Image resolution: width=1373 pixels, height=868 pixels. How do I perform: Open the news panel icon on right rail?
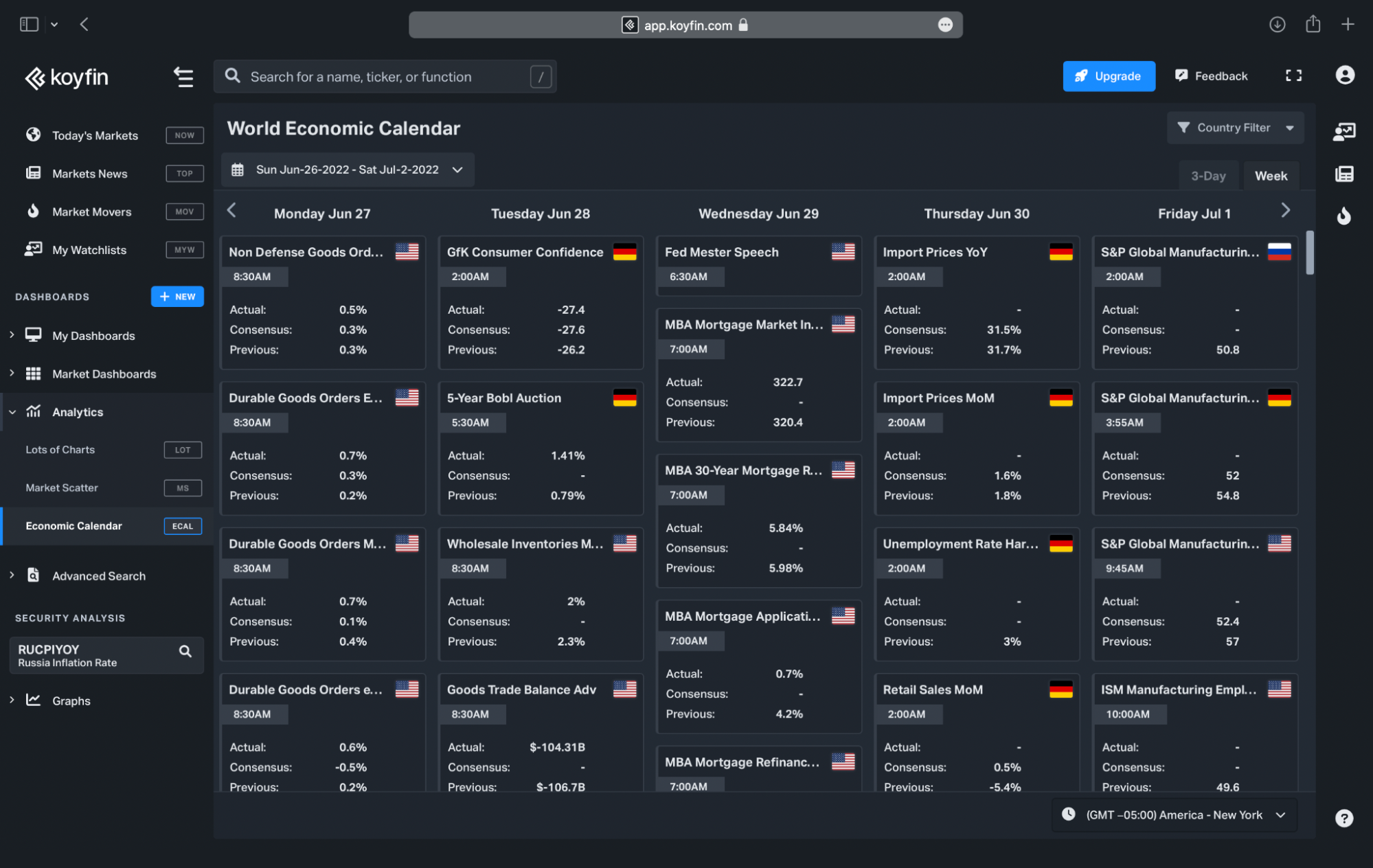(1344, 174)
